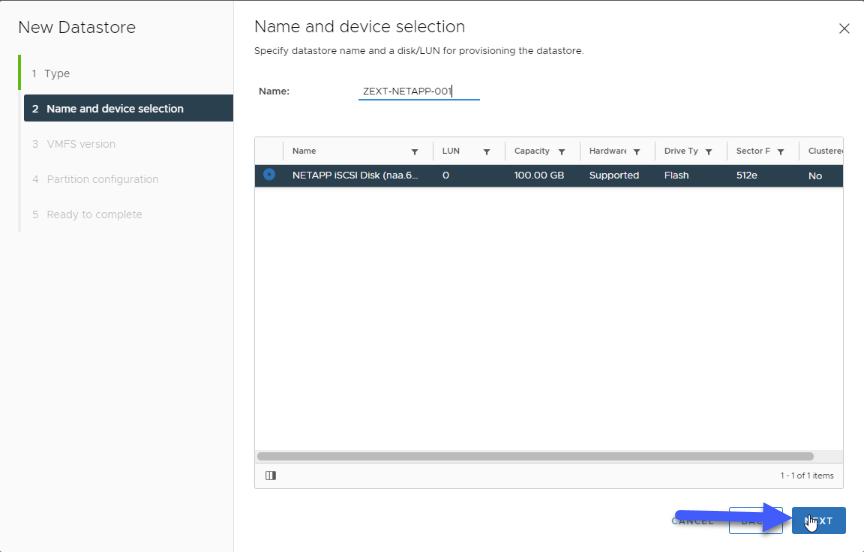Image resolution: width=864 pixels, height=552 pixels.
Task: Open step 2 Name and device selection
Action: point(128,109)
